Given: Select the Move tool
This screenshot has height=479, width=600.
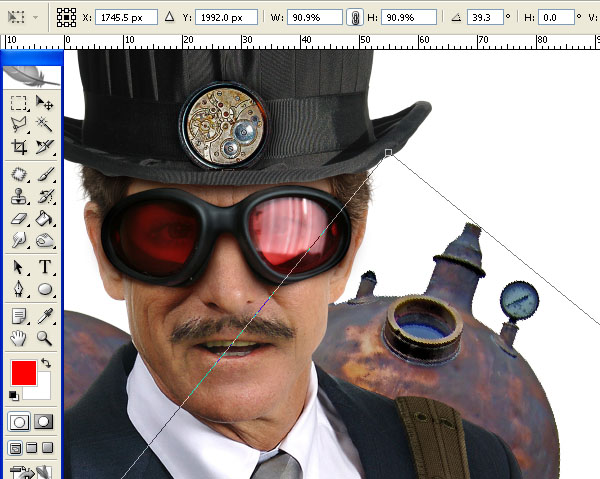Looking at the screenshot, I should [x=44, y=103].
